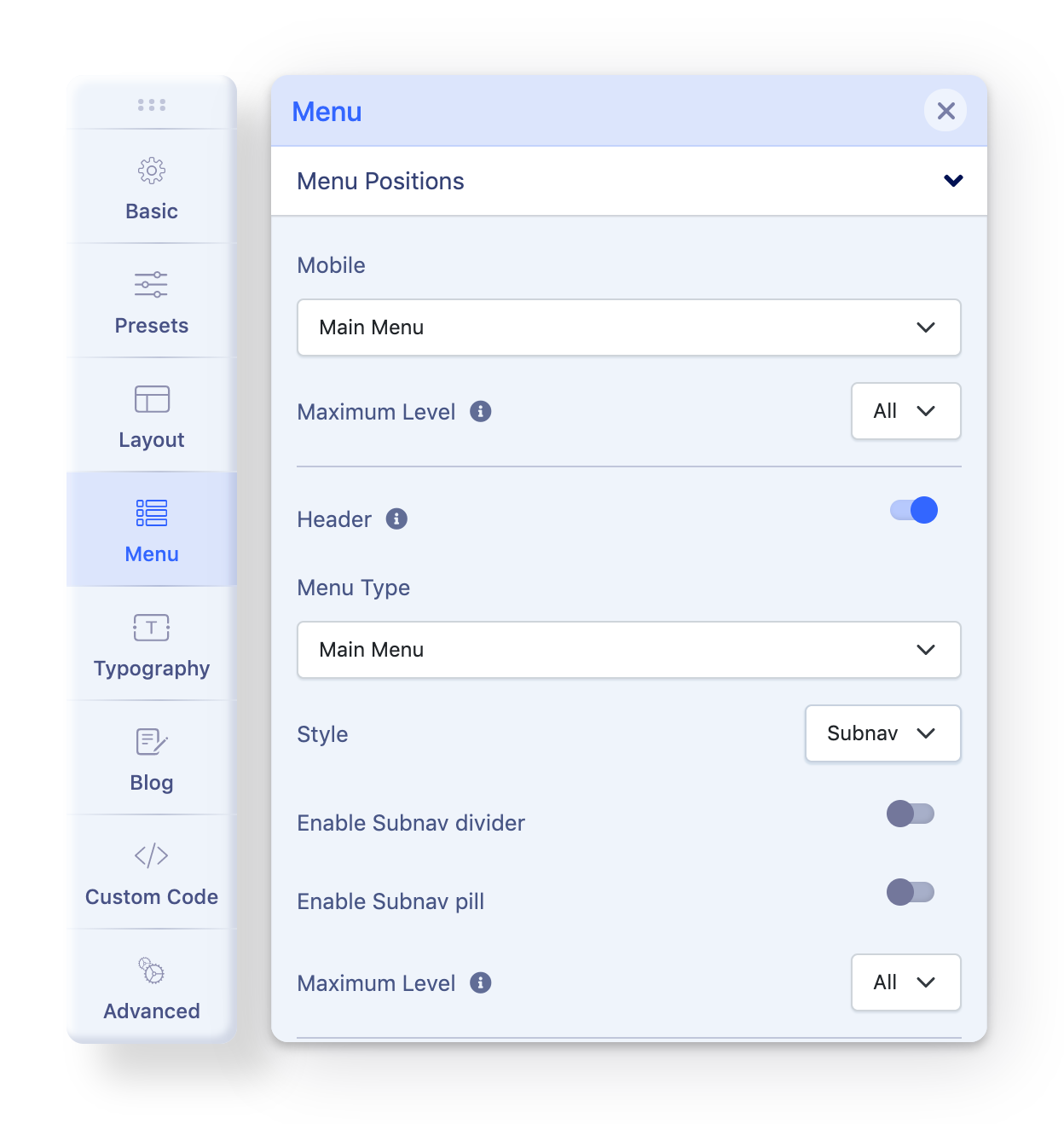The width and height of the screenshot is (1064, 1124).
Task: Turn on the Enable Subnav pill toggle
Action: (x=911, y=892)
